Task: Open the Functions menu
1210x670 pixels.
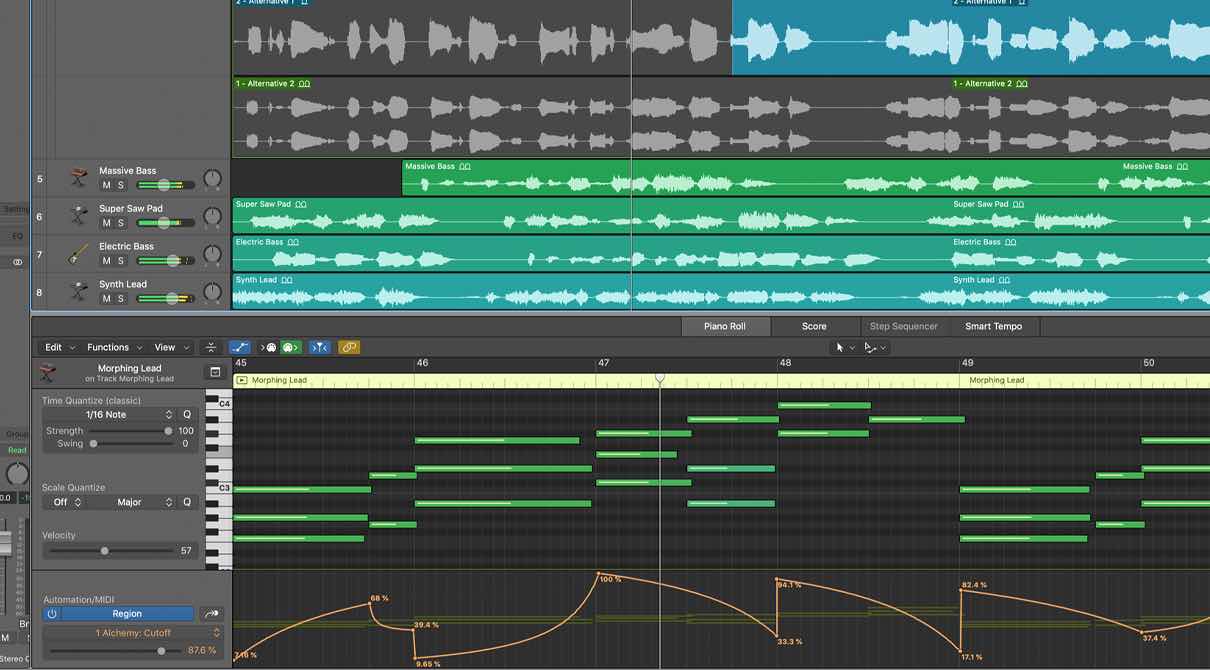Action: pyautogui.click(x=113, y=347)
